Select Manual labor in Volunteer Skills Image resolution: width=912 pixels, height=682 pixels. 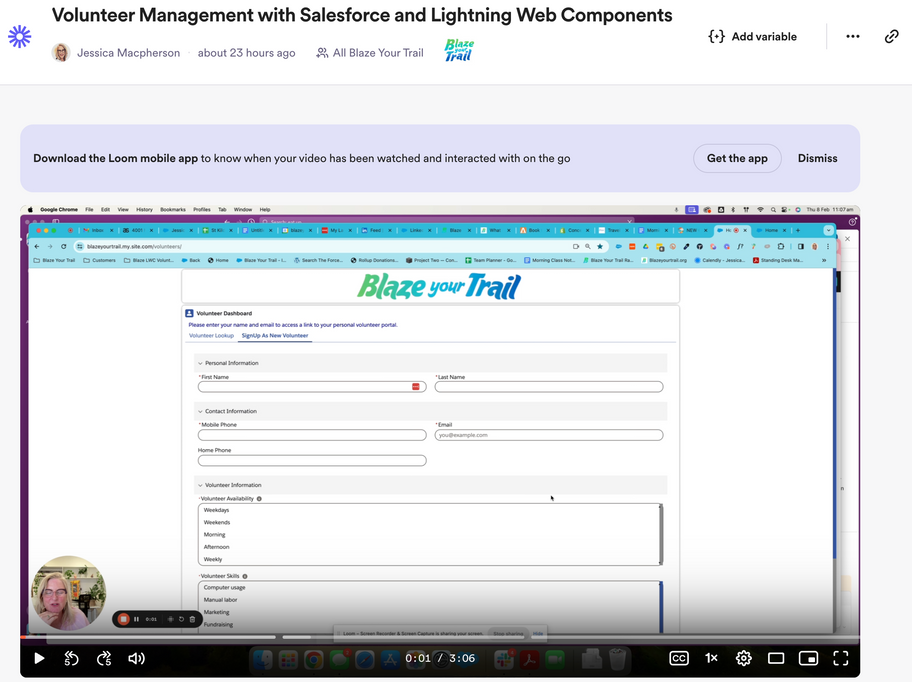pos(220,599)
